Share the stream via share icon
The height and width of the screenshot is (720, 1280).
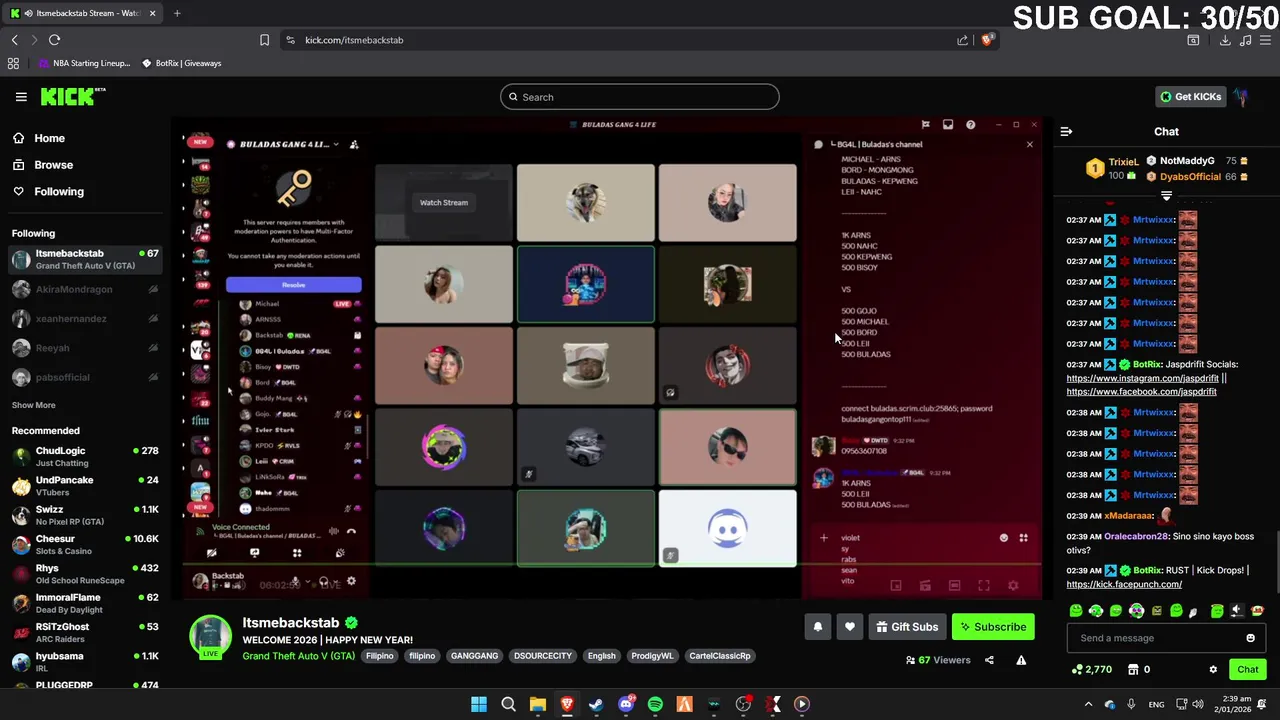point(989,660)
